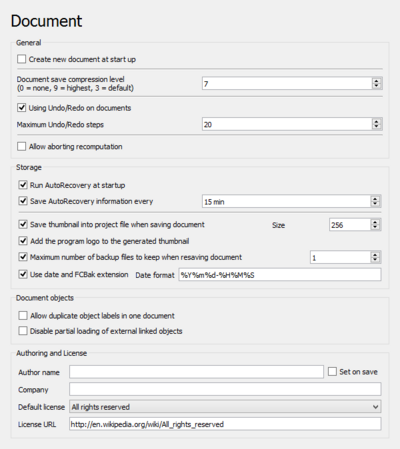Enable Create new document at start up

pyautogui.click(x=22, y=59)
